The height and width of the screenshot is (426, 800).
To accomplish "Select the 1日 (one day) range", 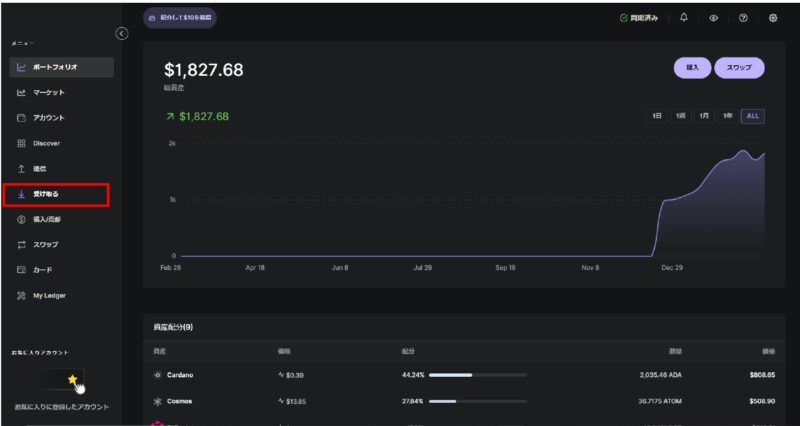I will coord(657,116).
